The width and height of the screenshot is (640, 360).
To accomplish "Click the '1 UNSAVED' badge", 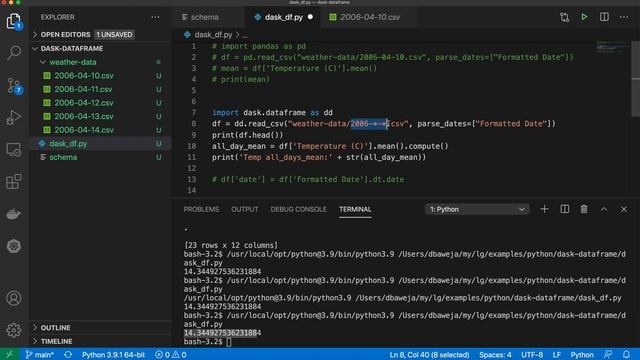I will [x=114, y=35].
